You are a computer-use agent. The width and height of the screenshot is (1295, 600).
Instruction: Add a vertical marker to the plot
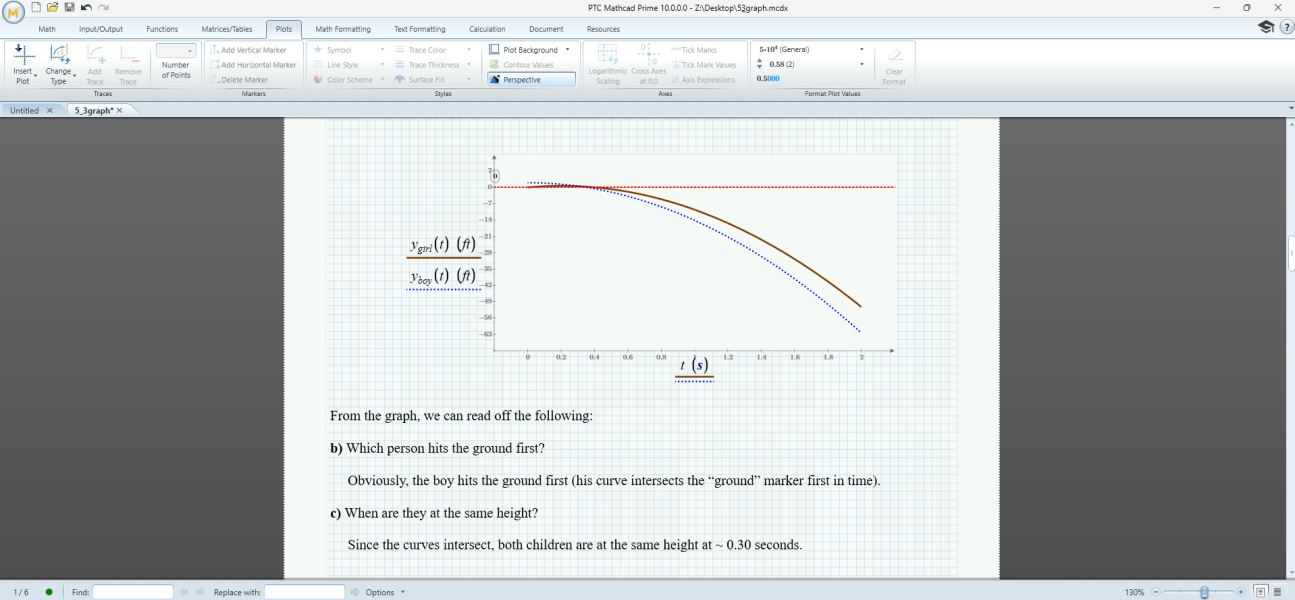click(248, 50)
